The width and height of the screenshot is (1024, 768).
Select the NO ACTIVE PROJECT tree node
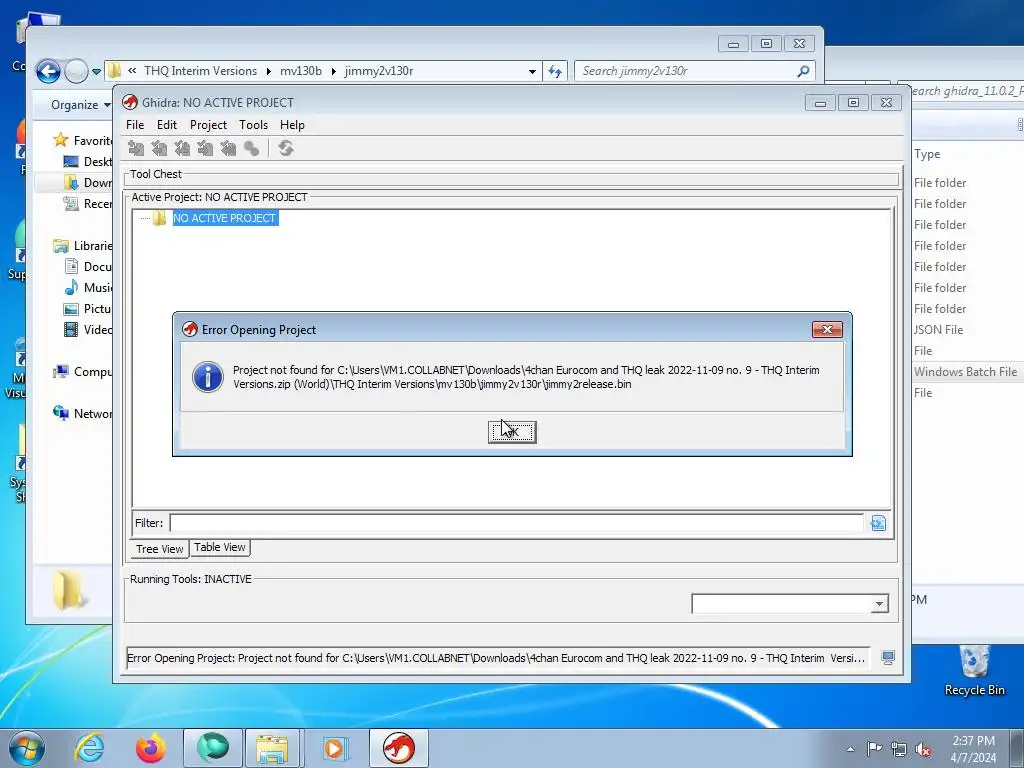pyautogui.click(x=225, y=218)
